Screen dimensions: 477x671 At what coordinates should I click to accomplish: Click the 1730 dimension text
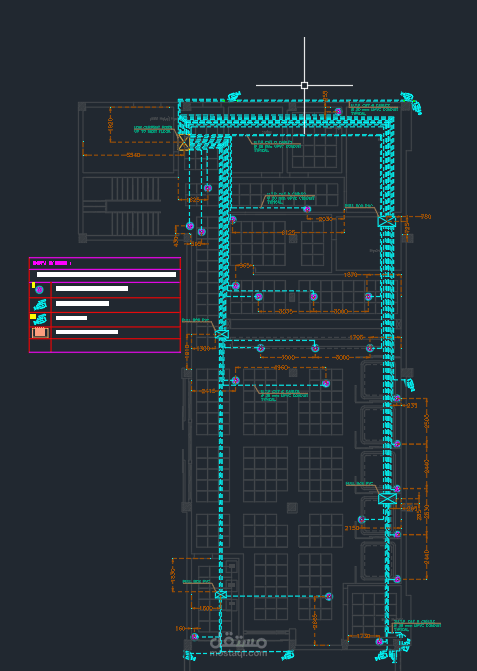tap(364, 636)
